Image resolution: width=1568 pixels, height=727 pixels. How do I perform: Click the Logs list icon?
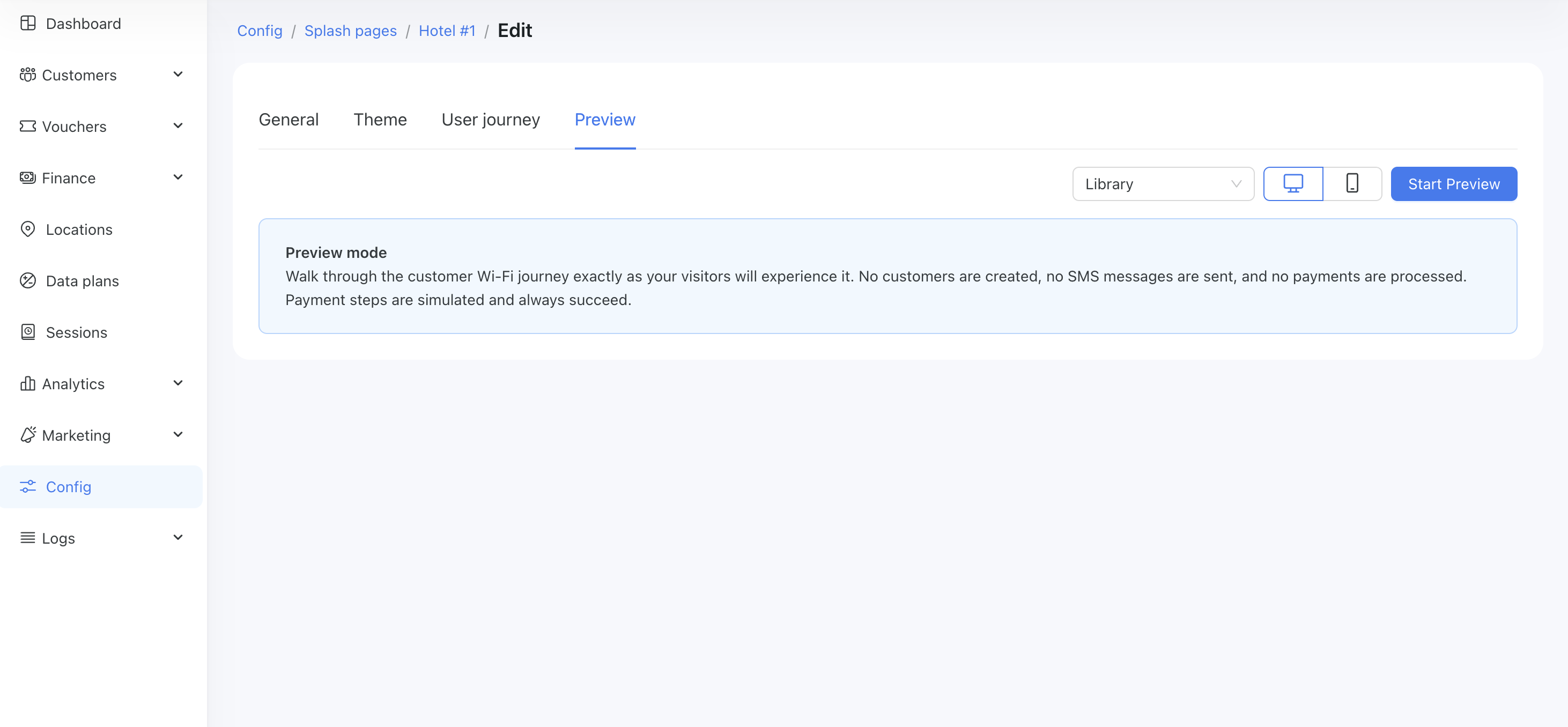[x=28, y=538]
